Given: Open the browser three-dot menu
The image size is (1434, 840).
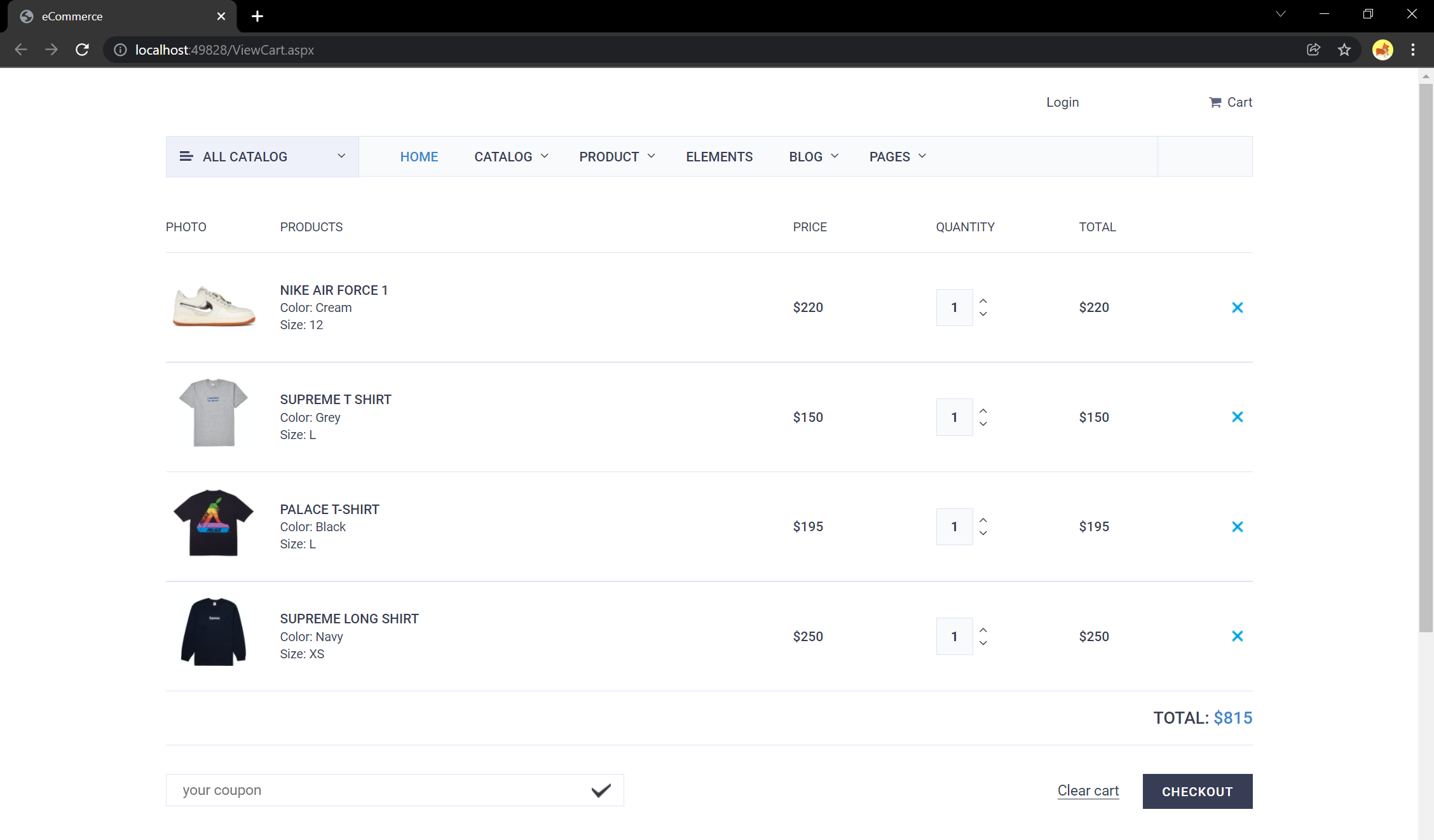Looking at the screenshot, I should click(1413, 50).
